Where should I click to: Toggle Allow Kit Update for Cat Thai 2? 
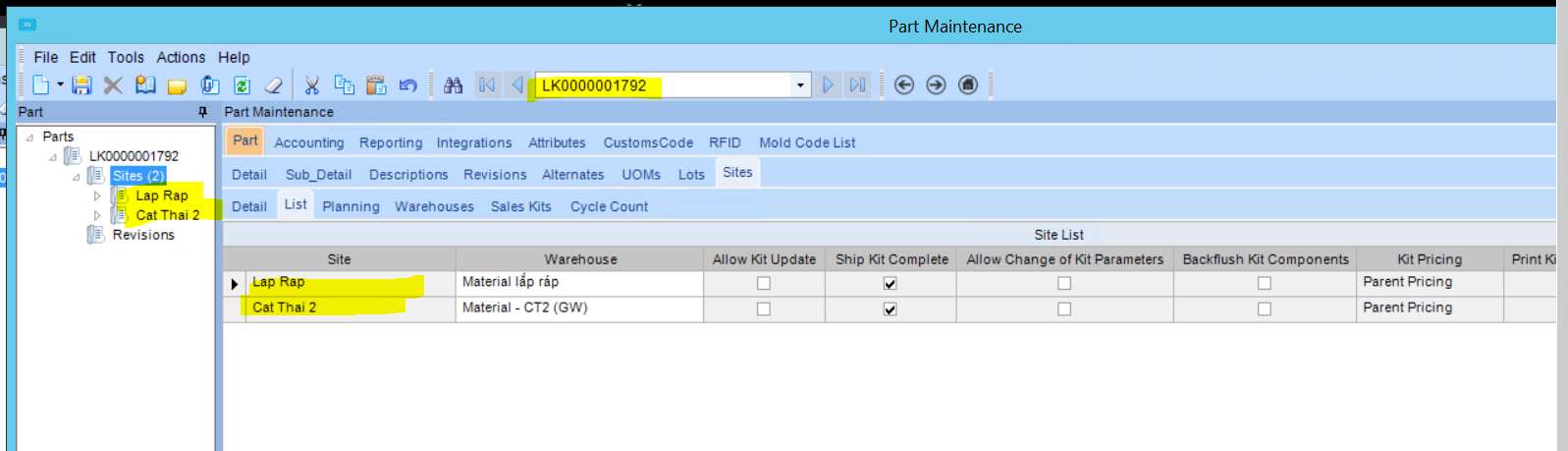(764, 309)
